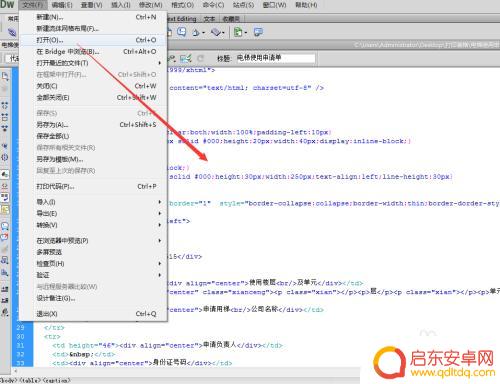This screenshot has height=384, width=500.
Task: Click the refresh icon in document toolbar
Action: pyautogui.click(x=200, y=59)
